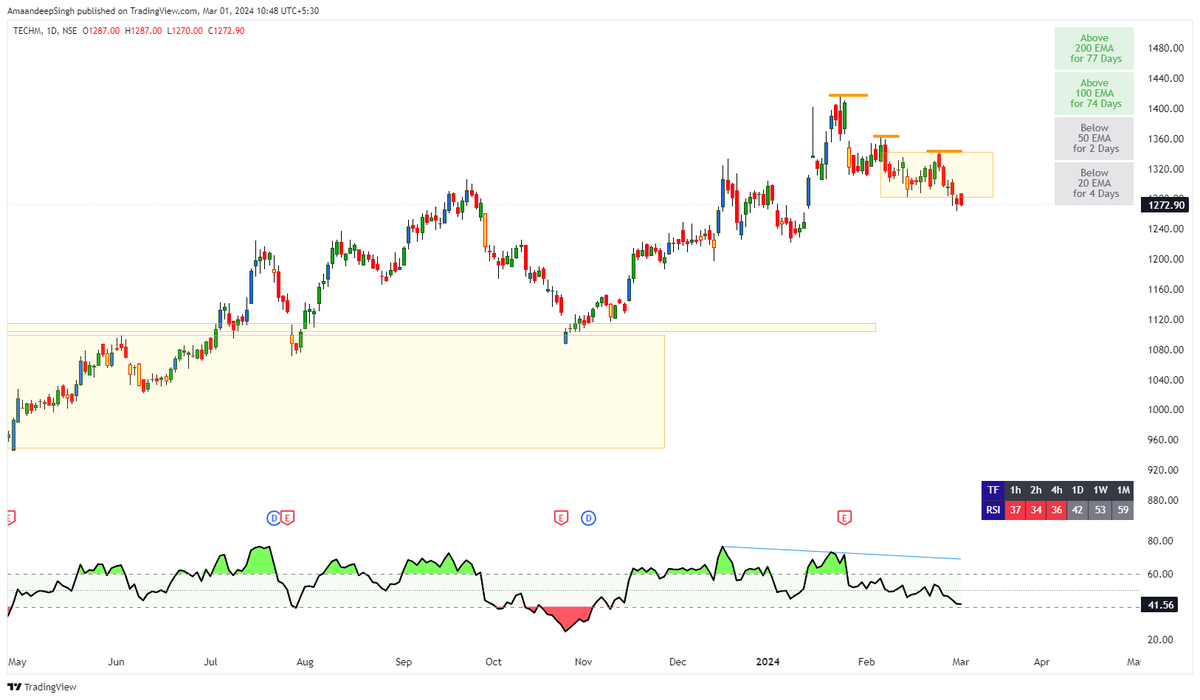Select the 2h timeframe cell
This screenshot has width=1200, height=700.
[1036, 490]
